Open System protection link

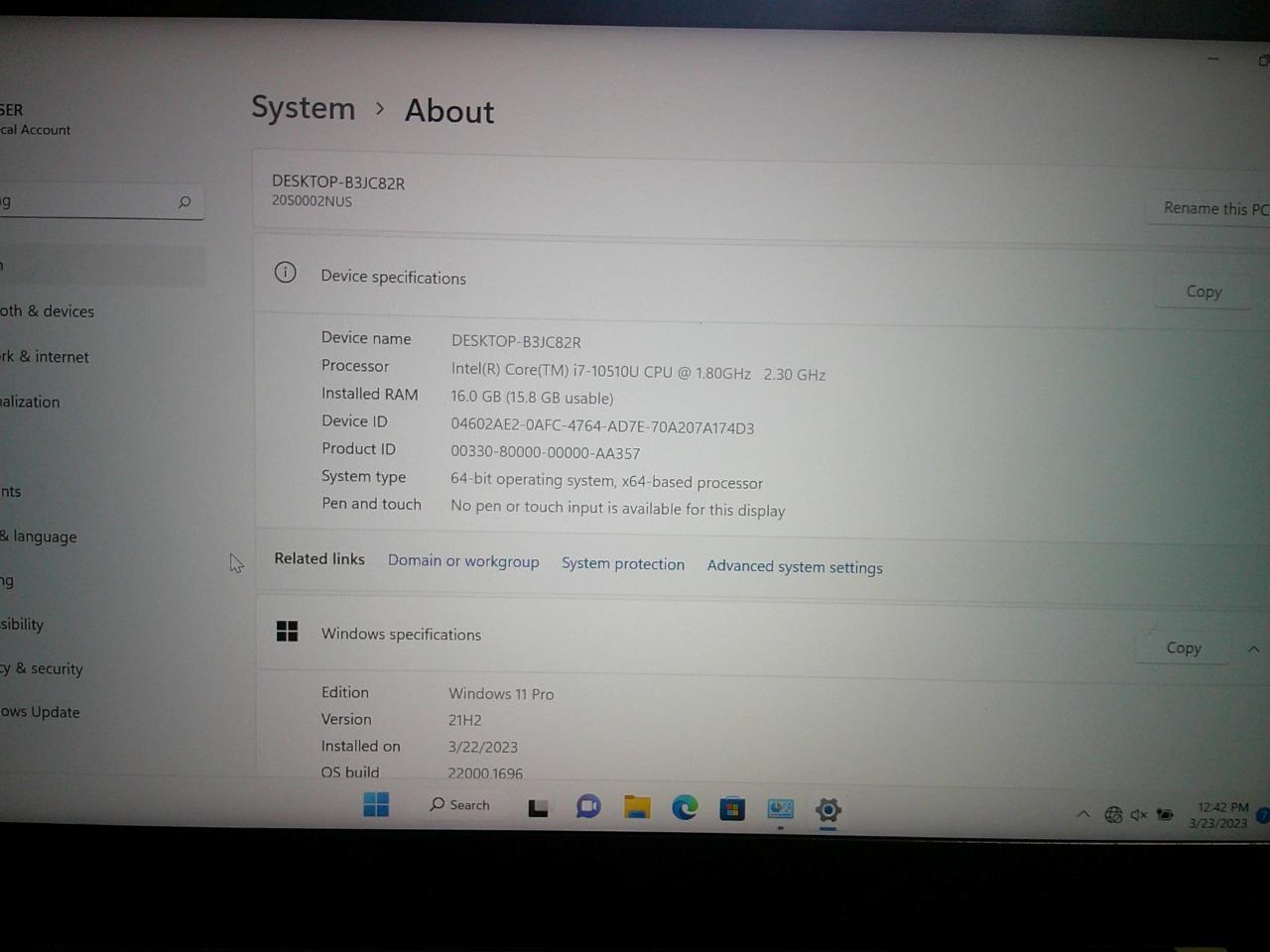click(623, 563)
